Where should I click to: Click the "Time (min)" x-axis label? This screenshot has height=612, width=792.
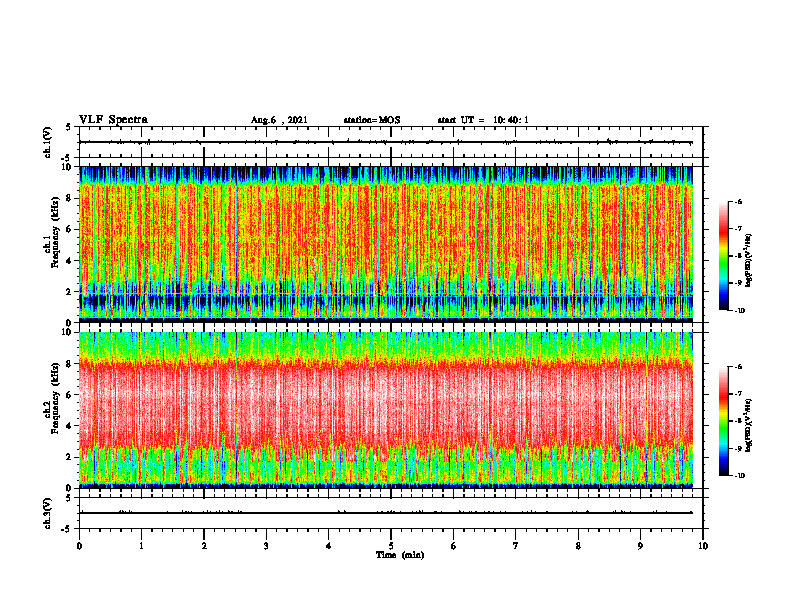tap(400, 555)
